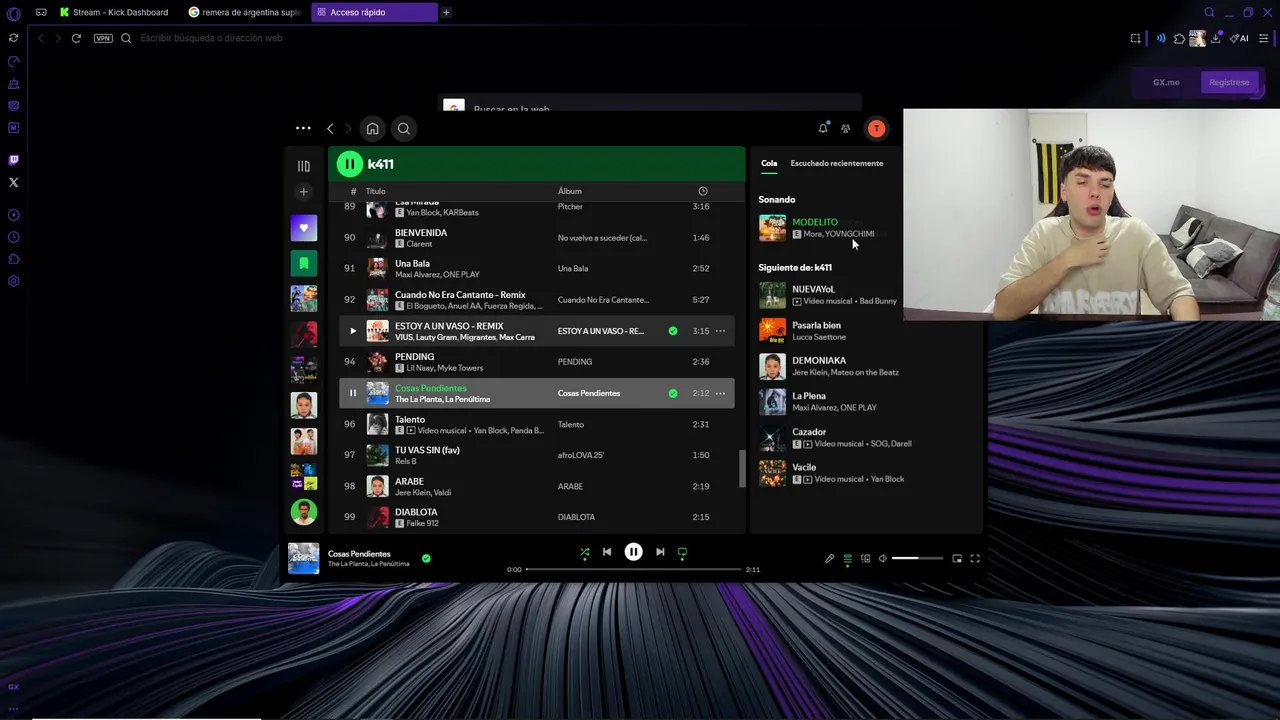Pause Cosas Pendientes in track list
The height and width of the screenshot is (720, 1280).
coord(352,393)
